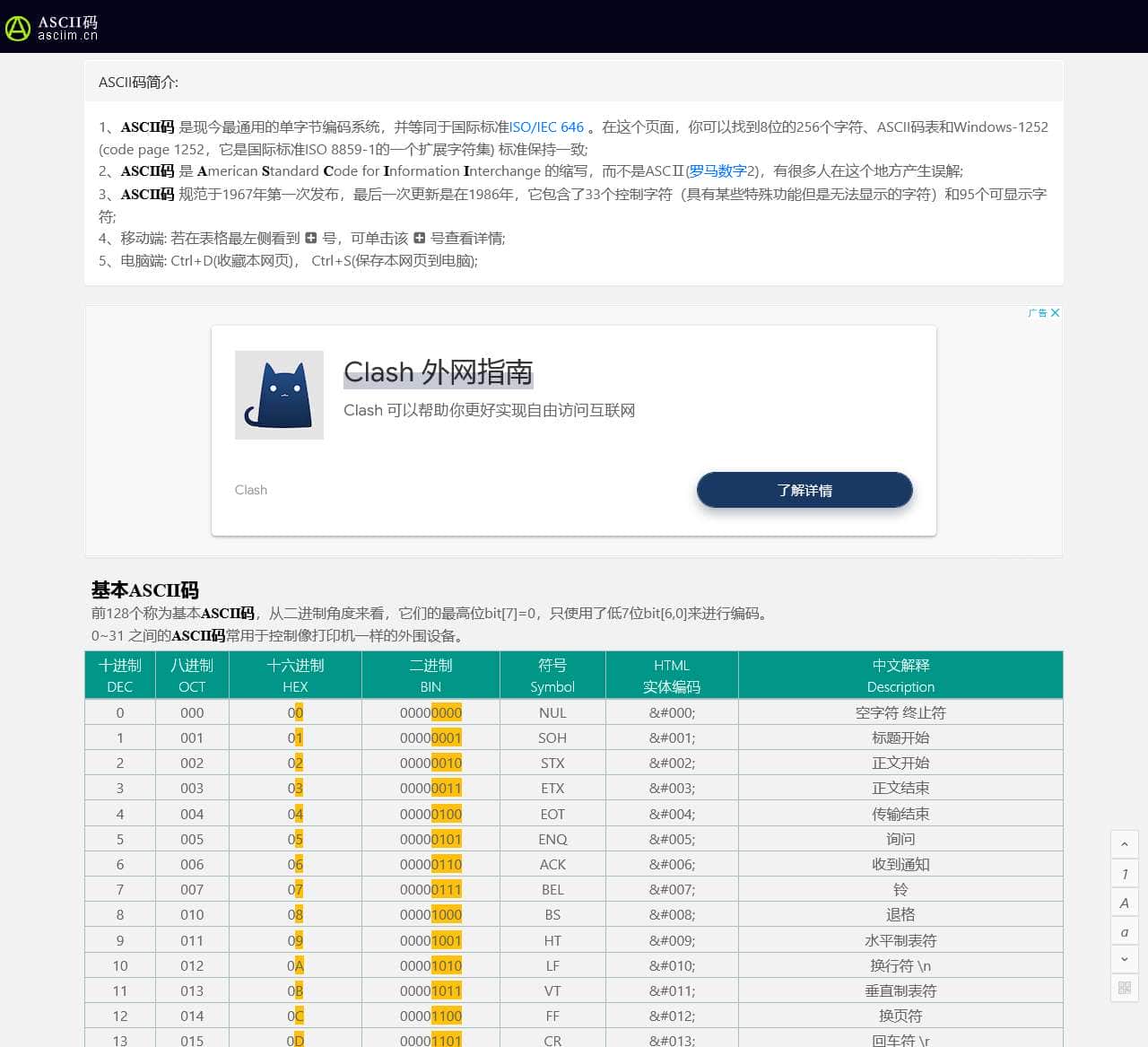Click the plus icon in tip line 4

(x=310, y=237)
